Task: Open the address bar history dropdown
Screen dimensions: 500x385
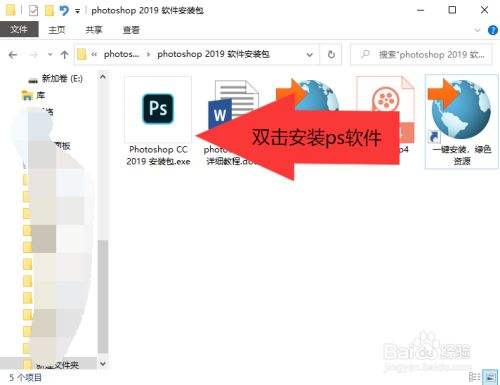Action: point(310,54)
